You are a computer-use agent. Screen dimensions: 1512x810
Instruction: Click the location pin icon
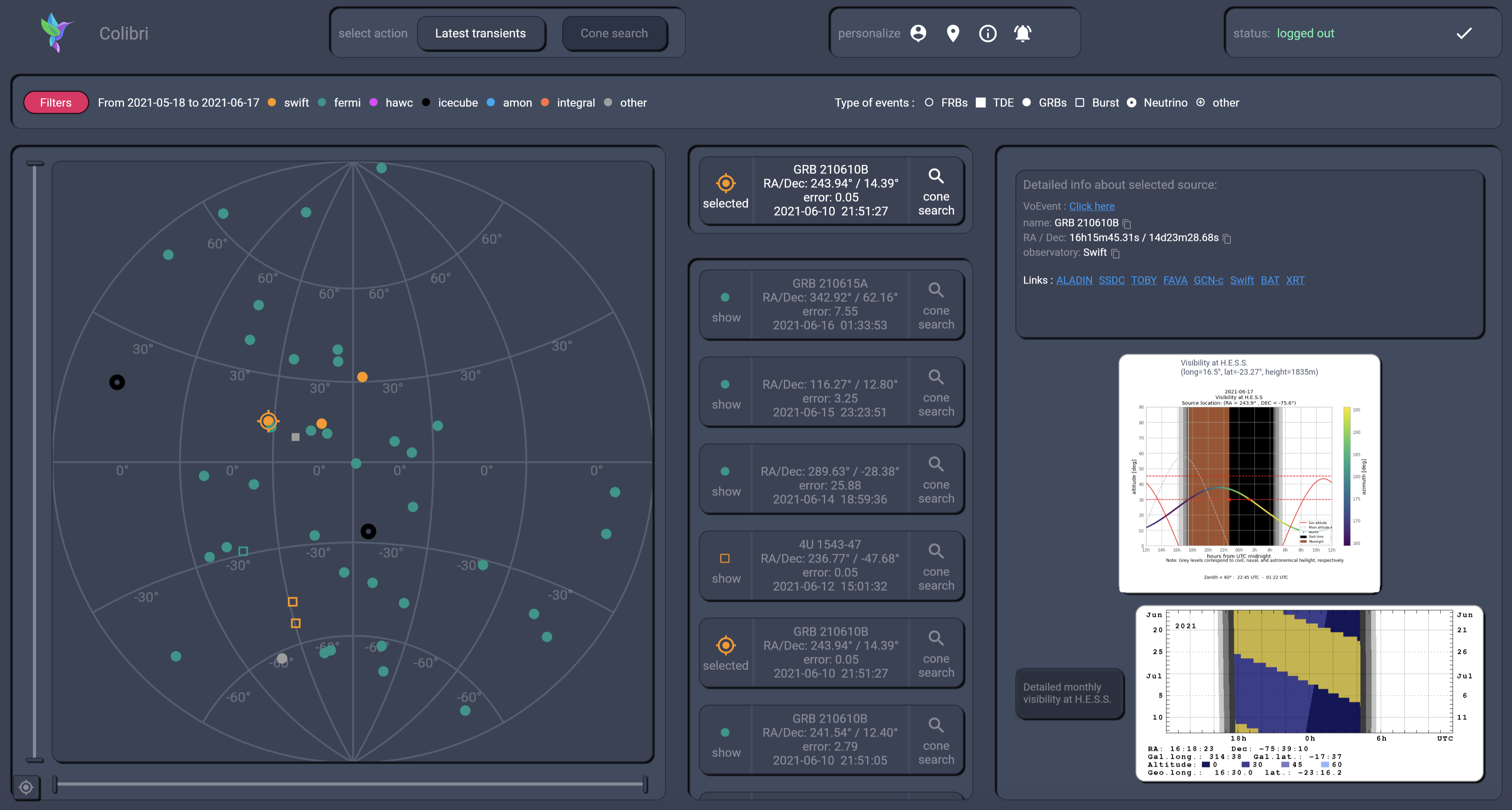click(x=953, y=33)
